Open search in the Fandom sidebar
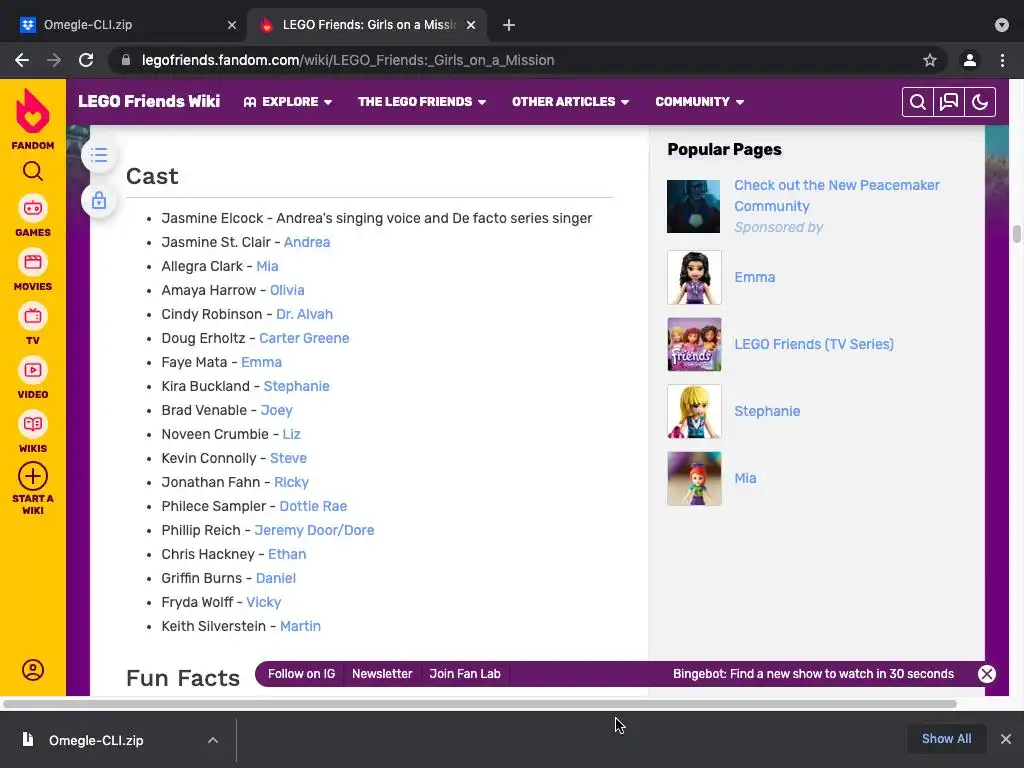The image size is (1024, 768). point(33,172)
